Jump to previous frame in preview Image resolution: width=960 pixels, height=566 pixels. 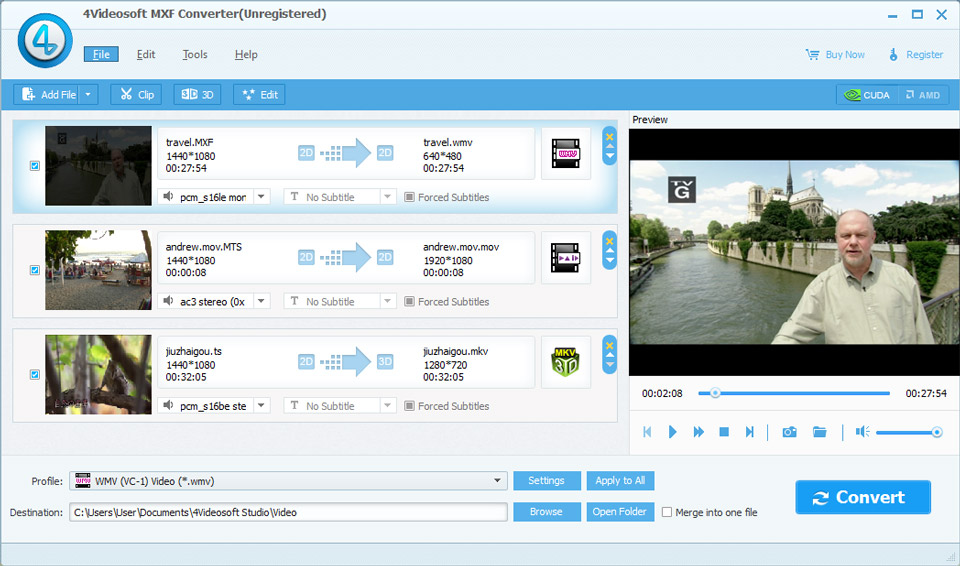click(x=647, y=432)
